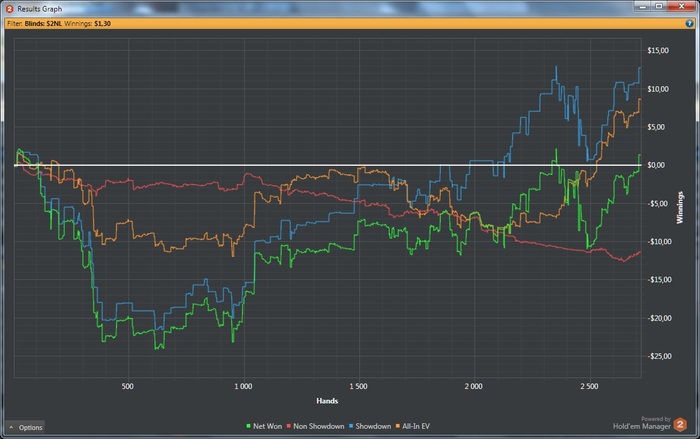This screenshot has width=700, height=439.
Task: Click the Hands axis label
Action: (x=327, y=401)
